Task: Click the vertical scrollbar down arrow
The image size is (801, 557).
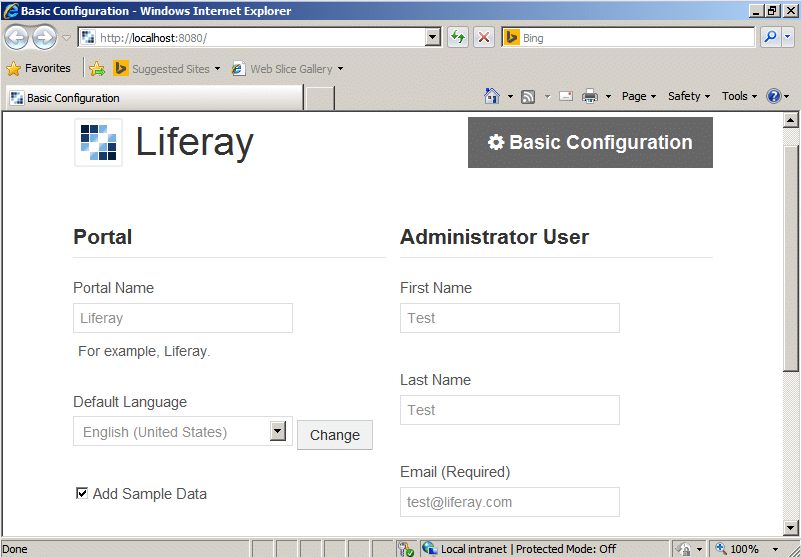Action: click(790, 527)
